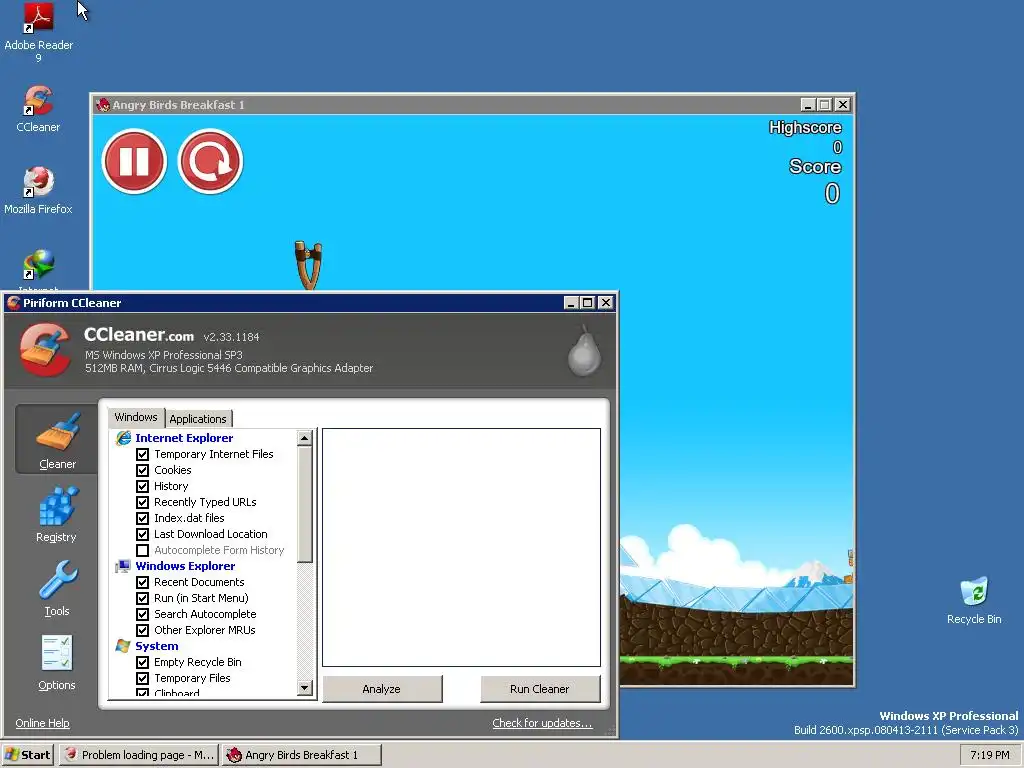Click CCleaner title bar icon

(14, 302)
